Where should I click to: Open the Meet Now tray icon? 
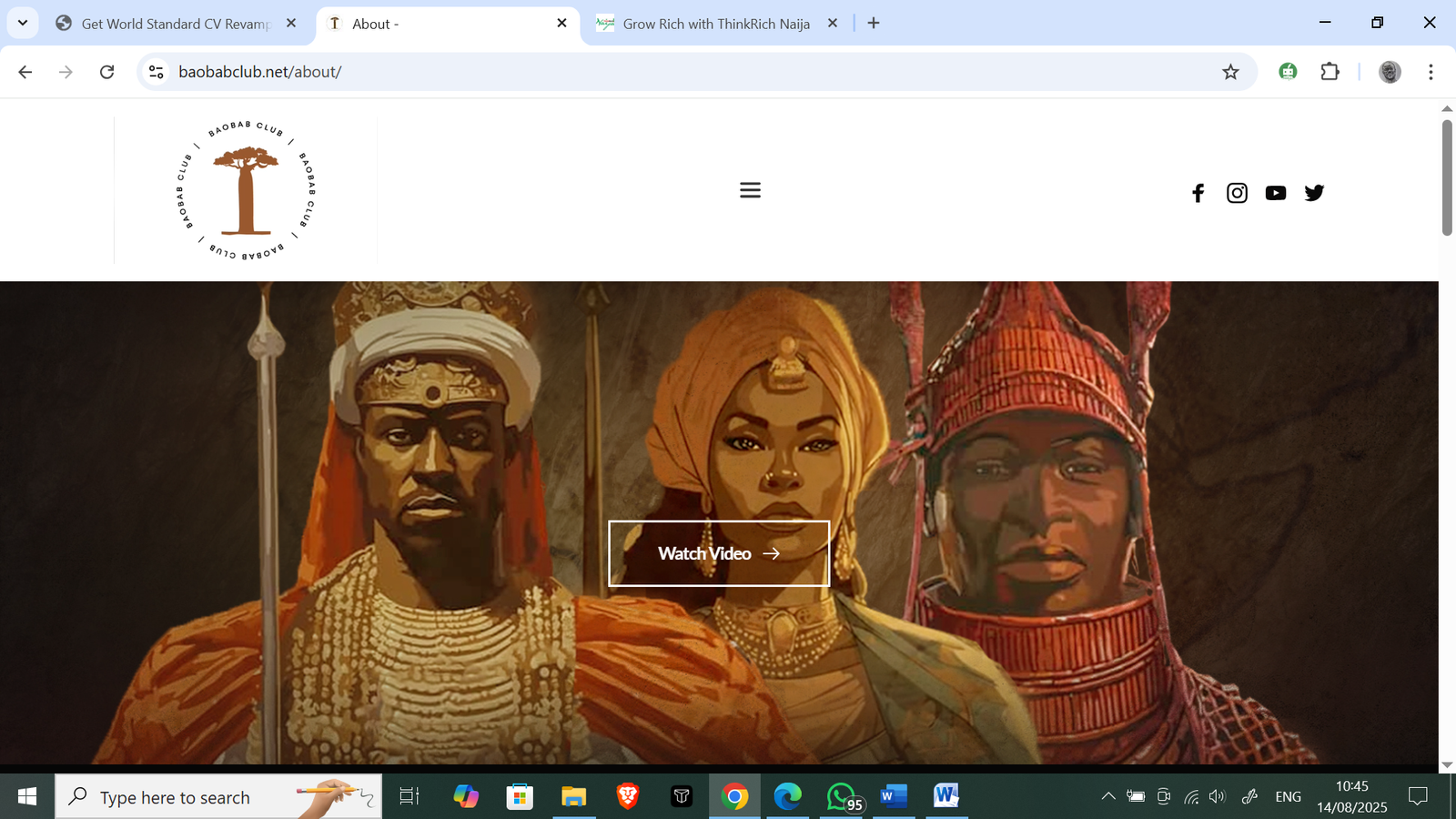point(1163,796)
